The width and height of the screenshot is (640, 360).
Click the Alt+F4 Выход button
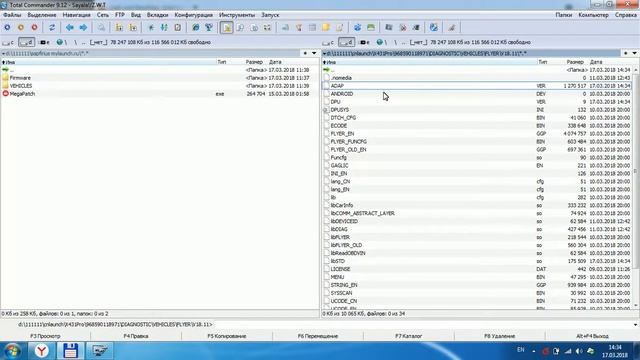click(x=592, y=336)
